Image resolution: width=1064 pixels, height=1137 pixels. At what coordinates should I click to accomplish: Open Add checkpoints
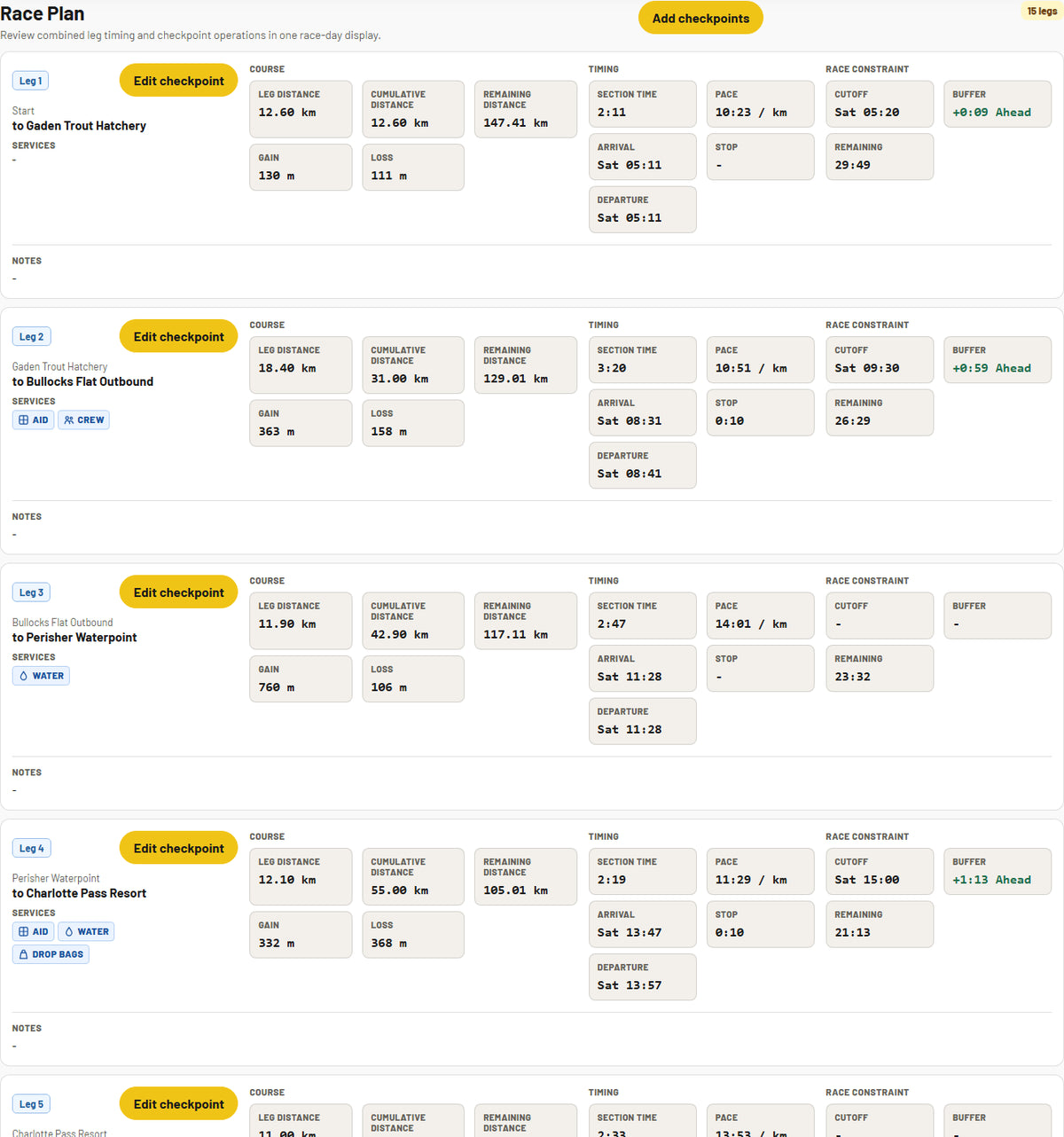pyautogui.click(x=700, y=18)
